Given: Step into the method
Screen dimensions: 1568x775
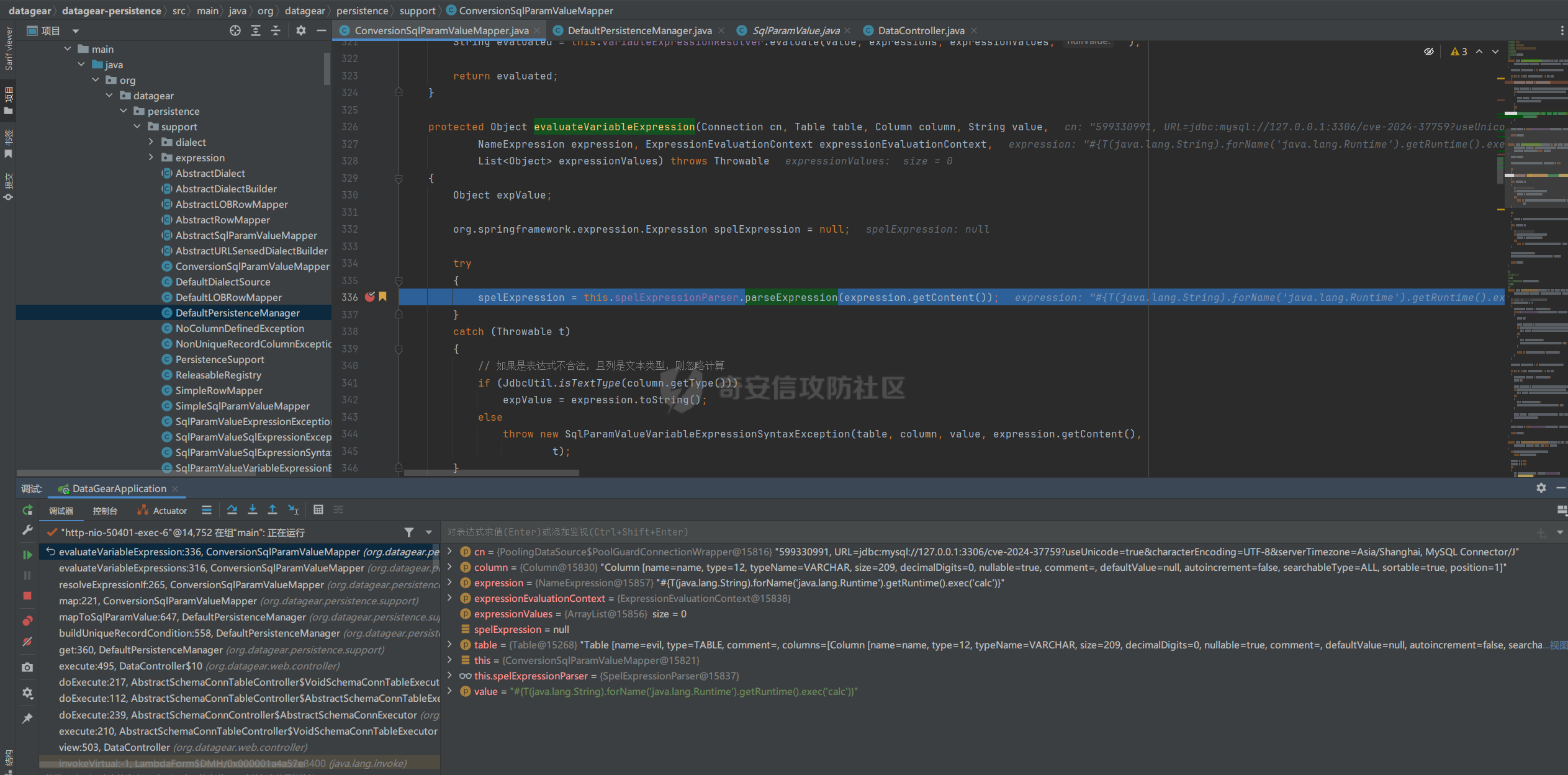Looking at the screenshot, I should click(253, 510).
